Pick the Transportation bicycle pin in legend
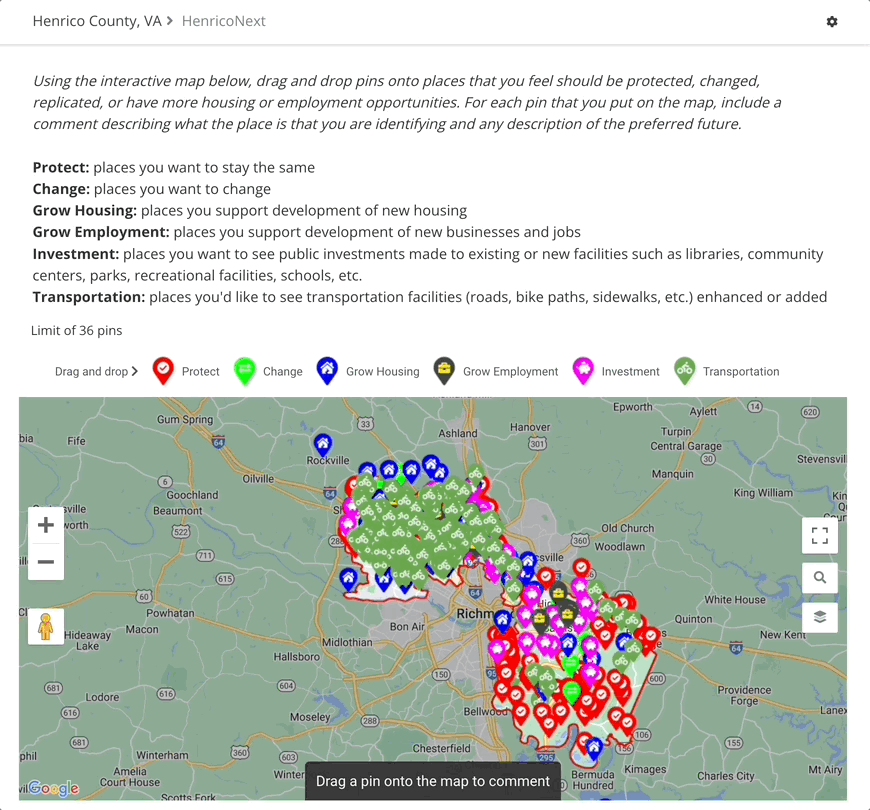This screenshot has height=810, width=870. click(684, 370)
